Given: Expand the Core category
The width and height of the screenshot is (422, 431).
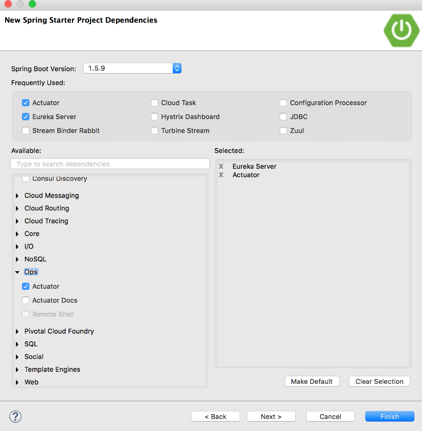Looking at the screenshot, I should pyautogui.click(x=17, y=234).
